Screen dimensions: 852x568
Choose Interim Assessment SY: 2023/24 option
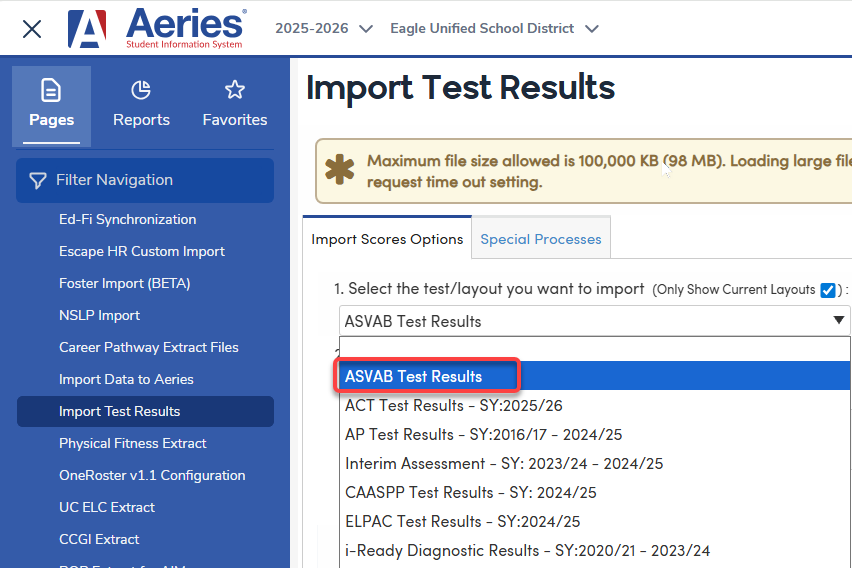594,463
